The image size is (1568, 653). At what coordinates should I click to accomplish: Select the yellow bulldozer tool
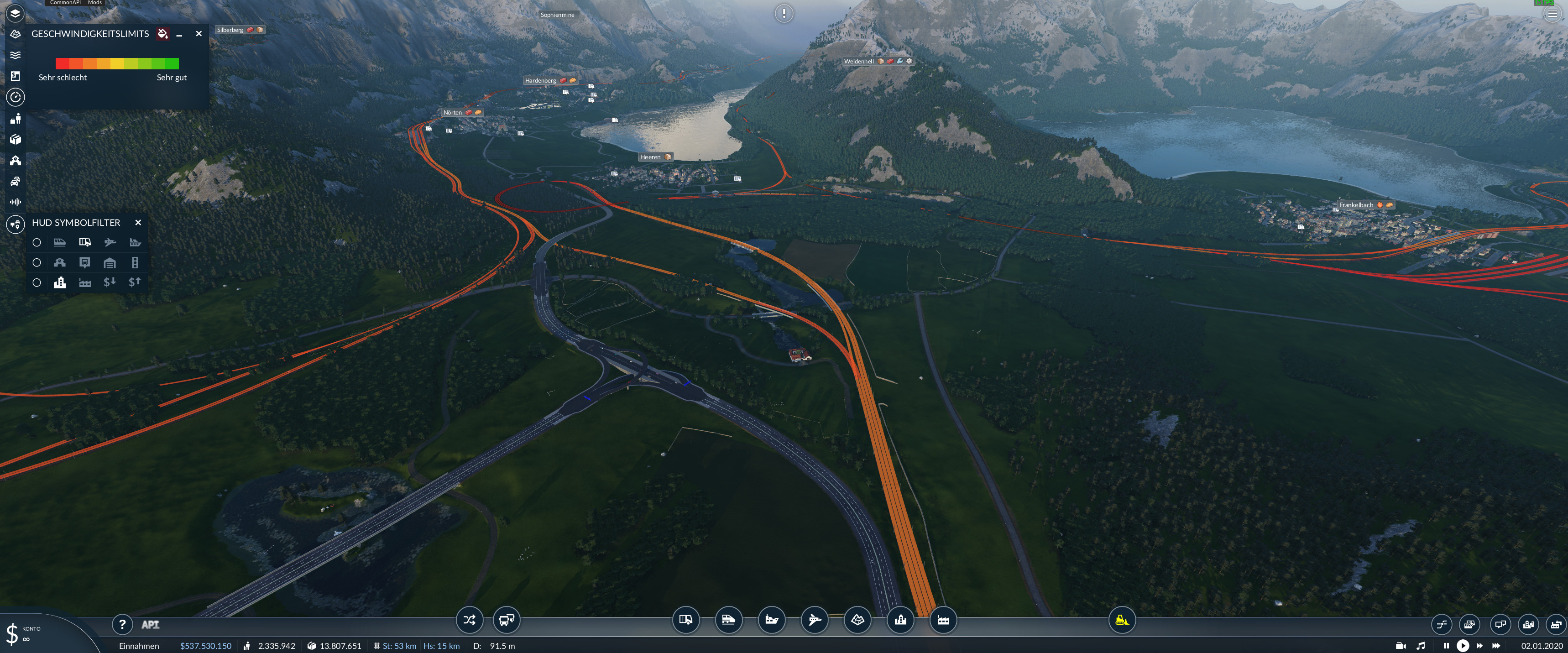[x=1122, y=620]
